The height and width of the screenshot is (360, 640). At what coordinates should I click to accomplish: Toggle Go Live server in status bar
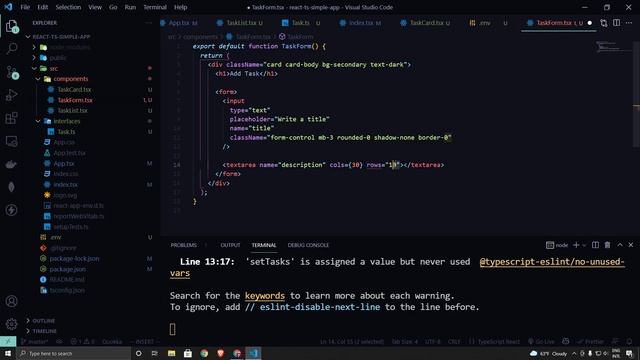click(x=541, y=342)
